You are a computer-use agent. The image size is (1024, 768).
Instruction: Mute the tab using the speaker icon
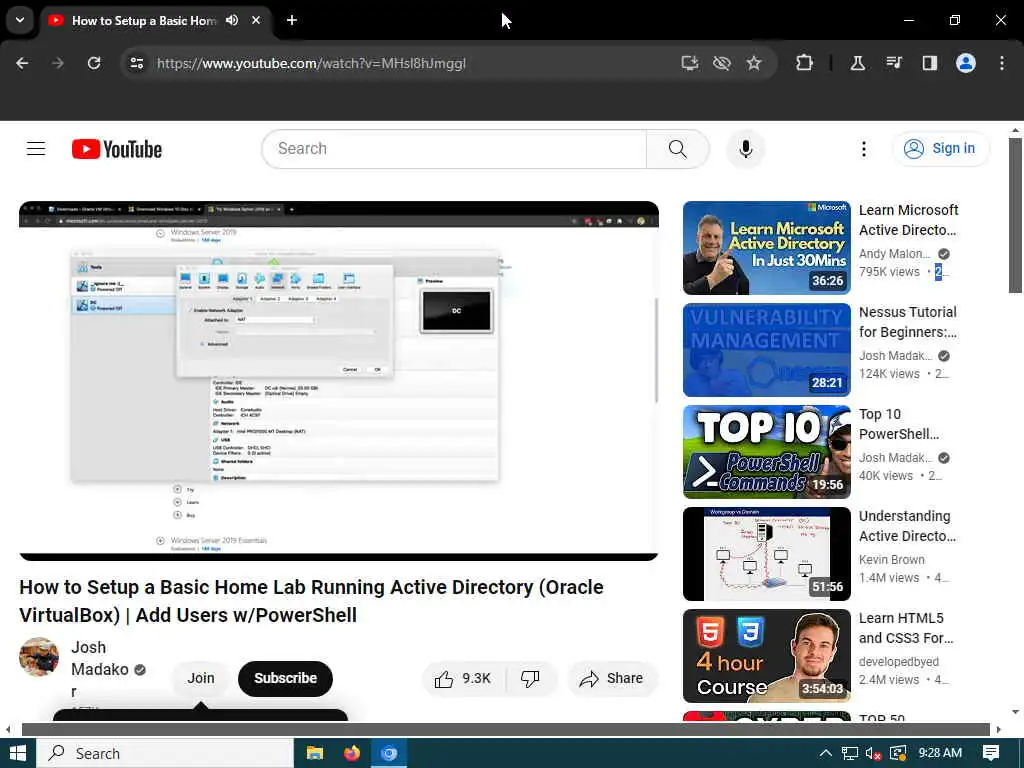click(232, 20)
